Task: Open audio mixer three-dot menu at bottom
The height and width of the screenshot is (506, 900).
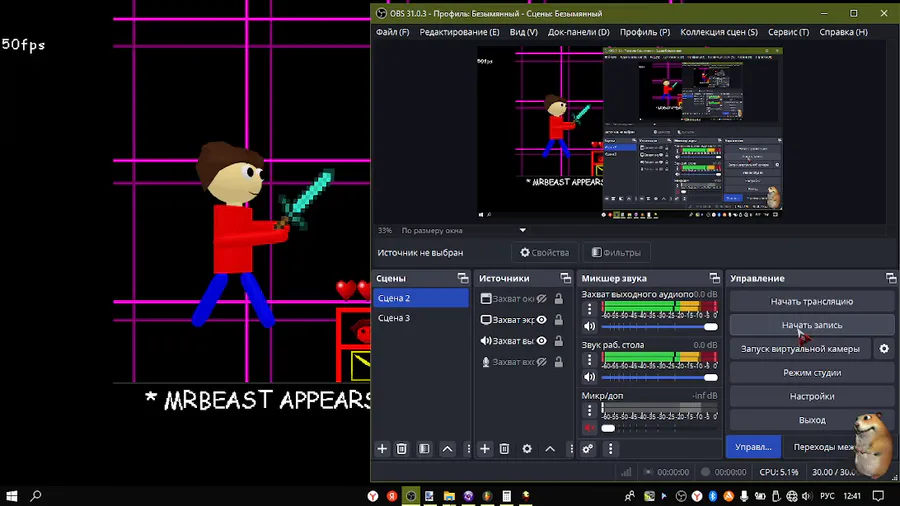Action: pos(610,449)
